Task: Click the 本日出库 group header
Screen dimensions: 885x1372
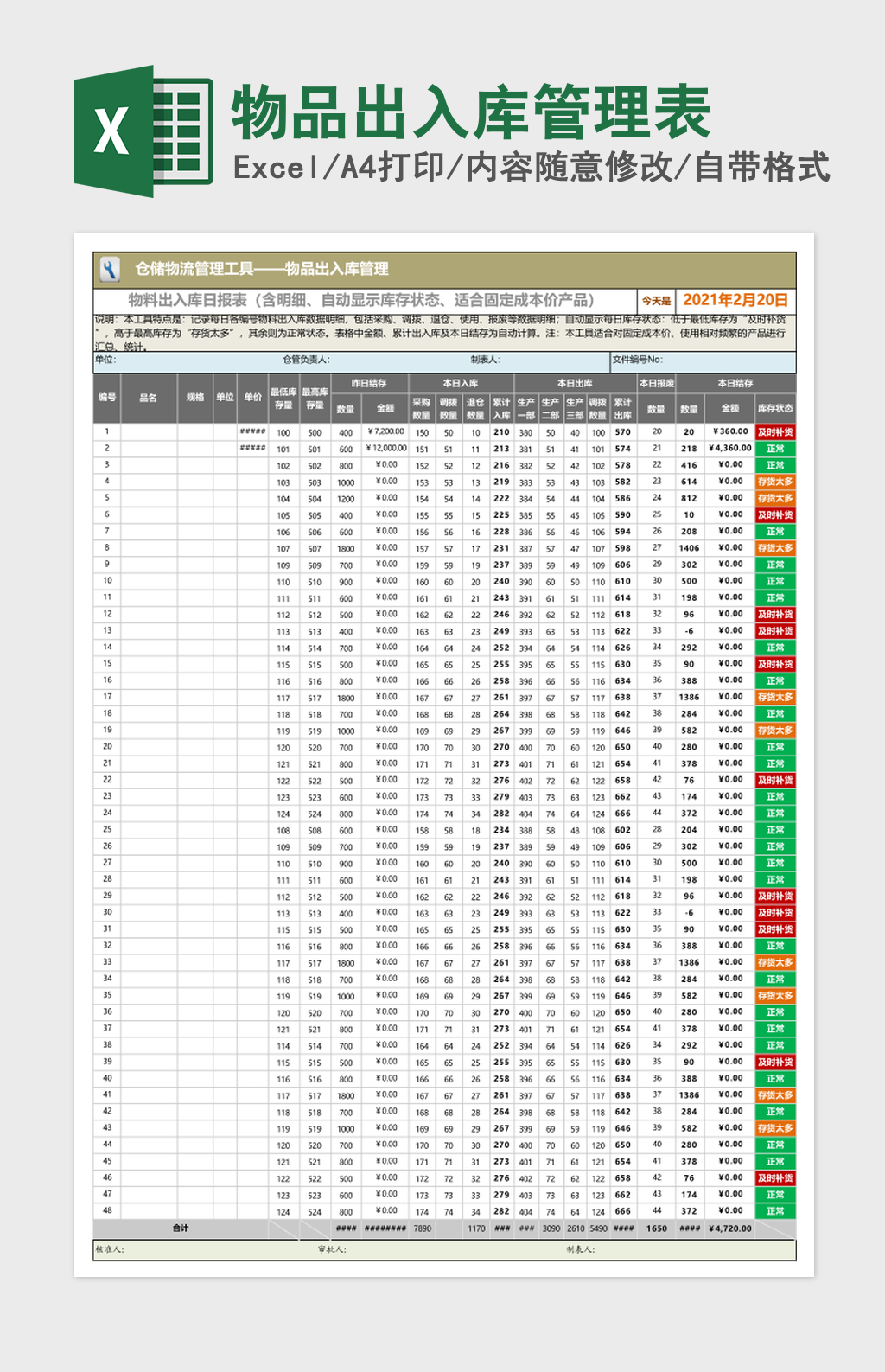Action: pos(575,383)
